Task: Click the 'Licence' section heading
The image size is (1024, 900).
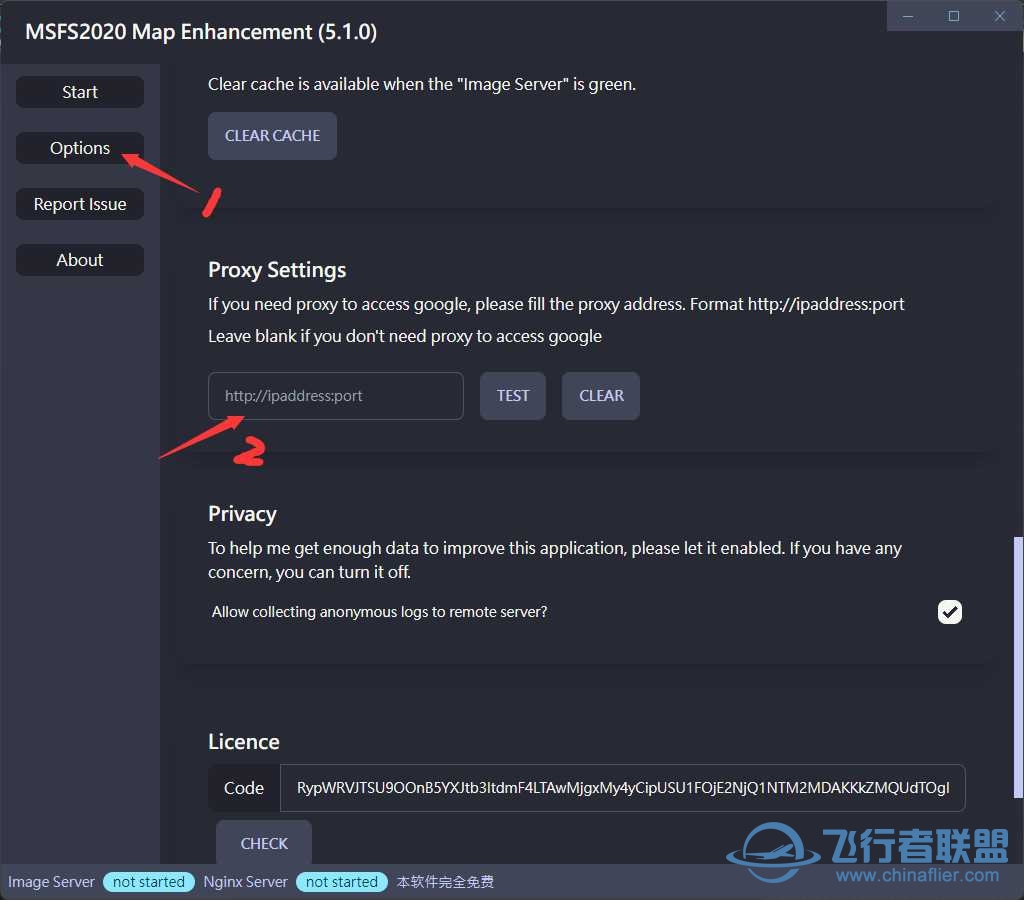Action: pos(244,742)
